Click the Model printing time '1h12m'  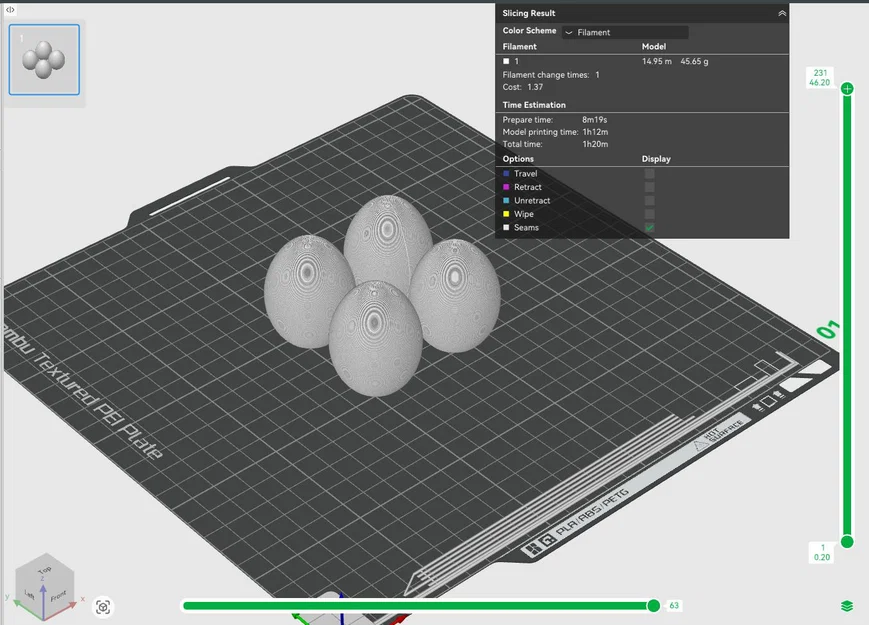pyautogui.click(x=595, y=132)
